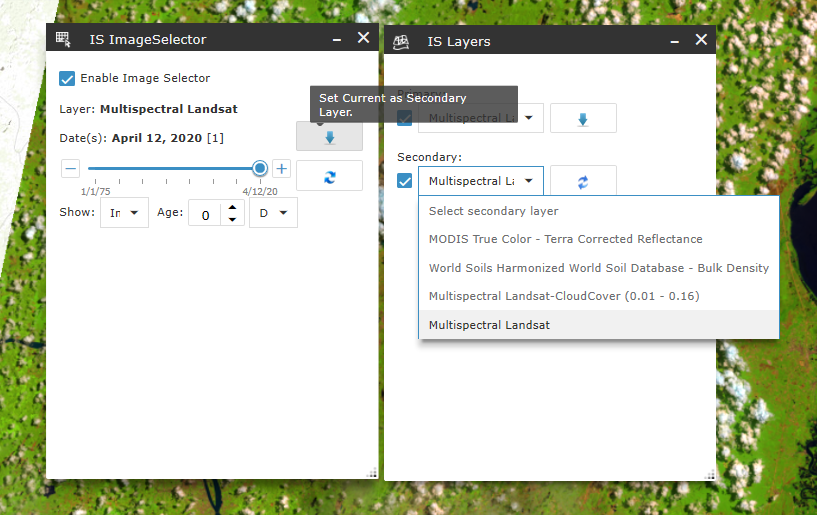The height and width of the screenshot is (515, 817).
Task: Click the minus button left of date slider
Action: 70,169
